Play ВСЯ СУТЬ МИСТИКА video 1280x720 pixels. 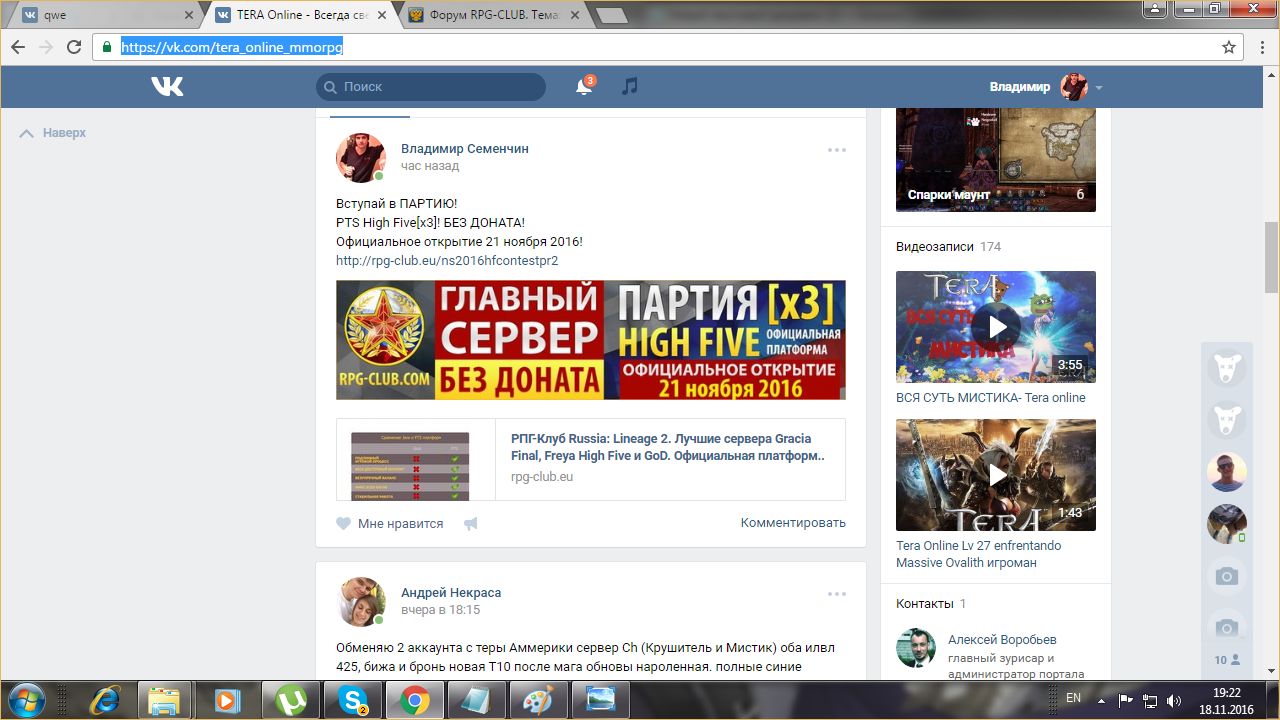pos(996,327)
